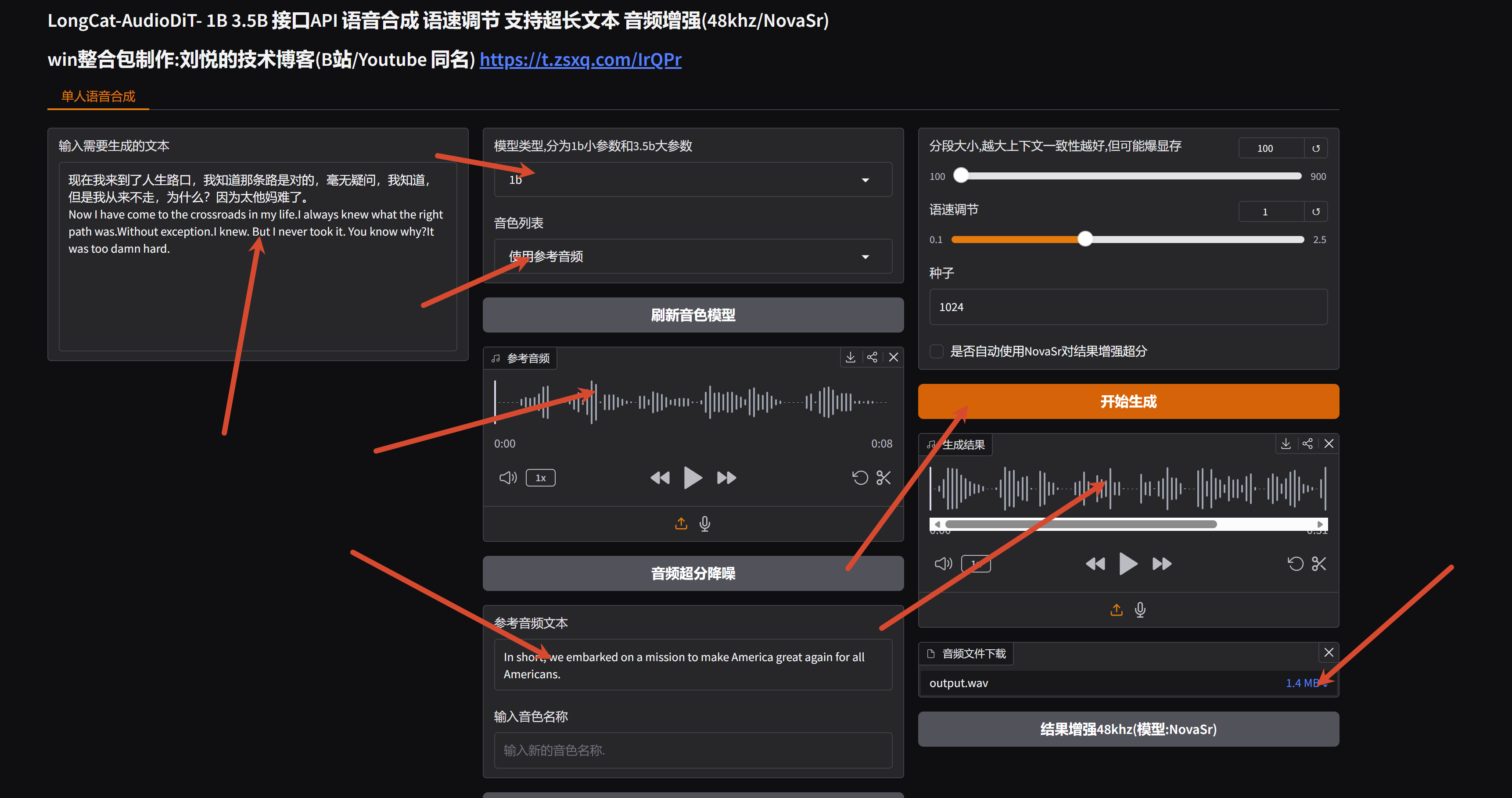Screen dimensions: 1512x798
Task: Switch to the 单人语音合成 tab
Action: (98, 96)
